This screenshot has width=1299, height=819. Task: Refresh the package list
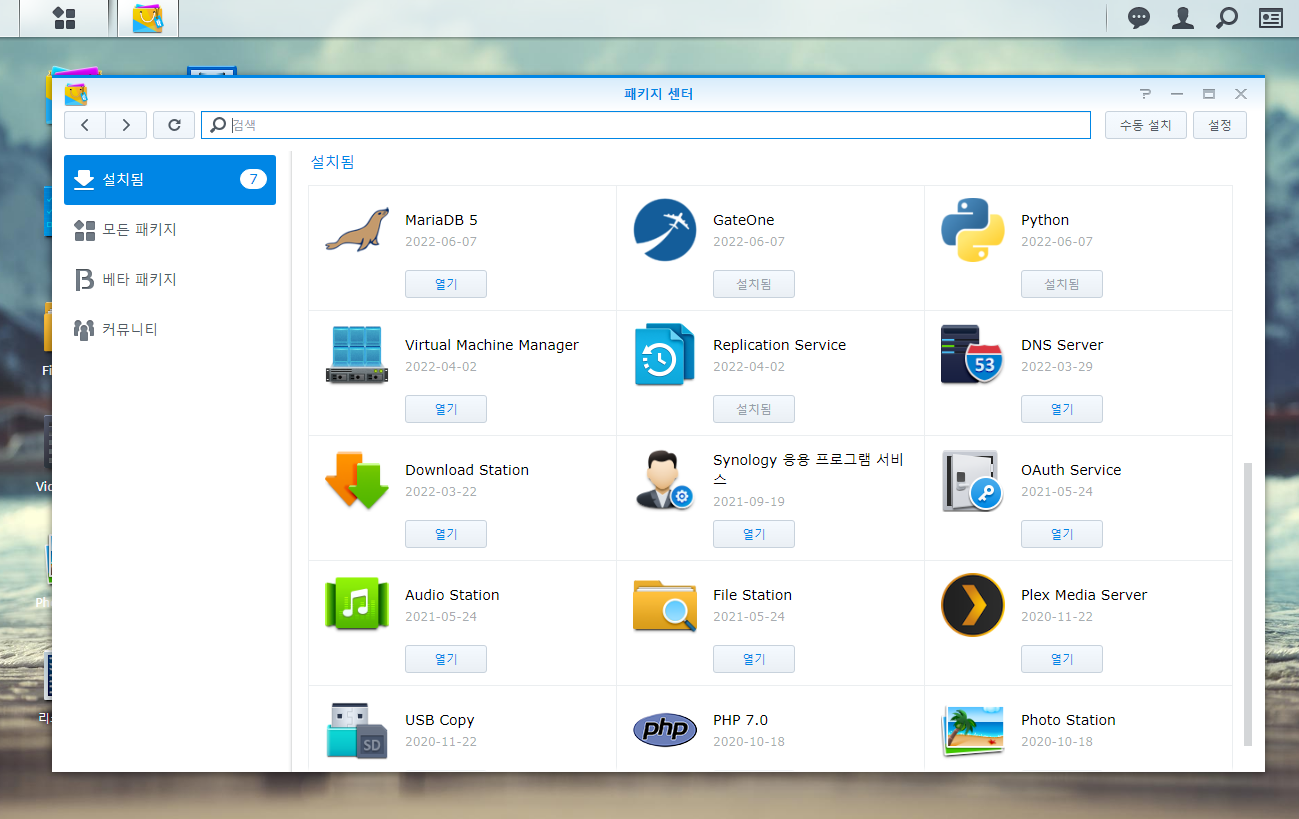pyautogui.click(x=174, y=125)
